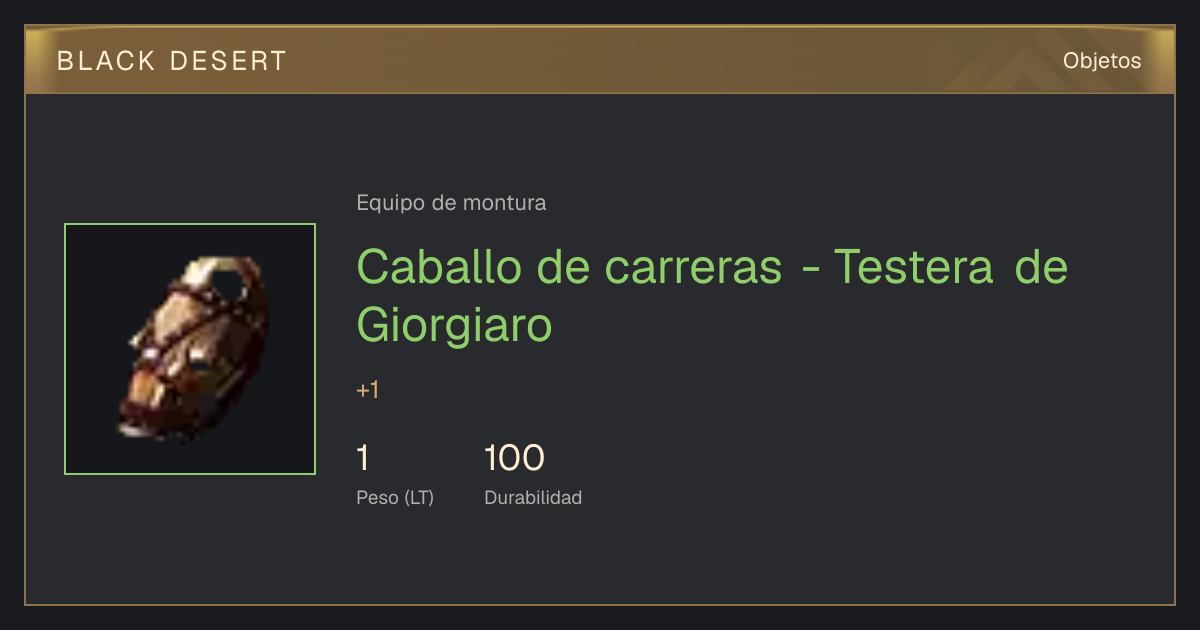Click the weight value 1
The height and width of the screenshot is (630, 1200).
pos(363,458)
